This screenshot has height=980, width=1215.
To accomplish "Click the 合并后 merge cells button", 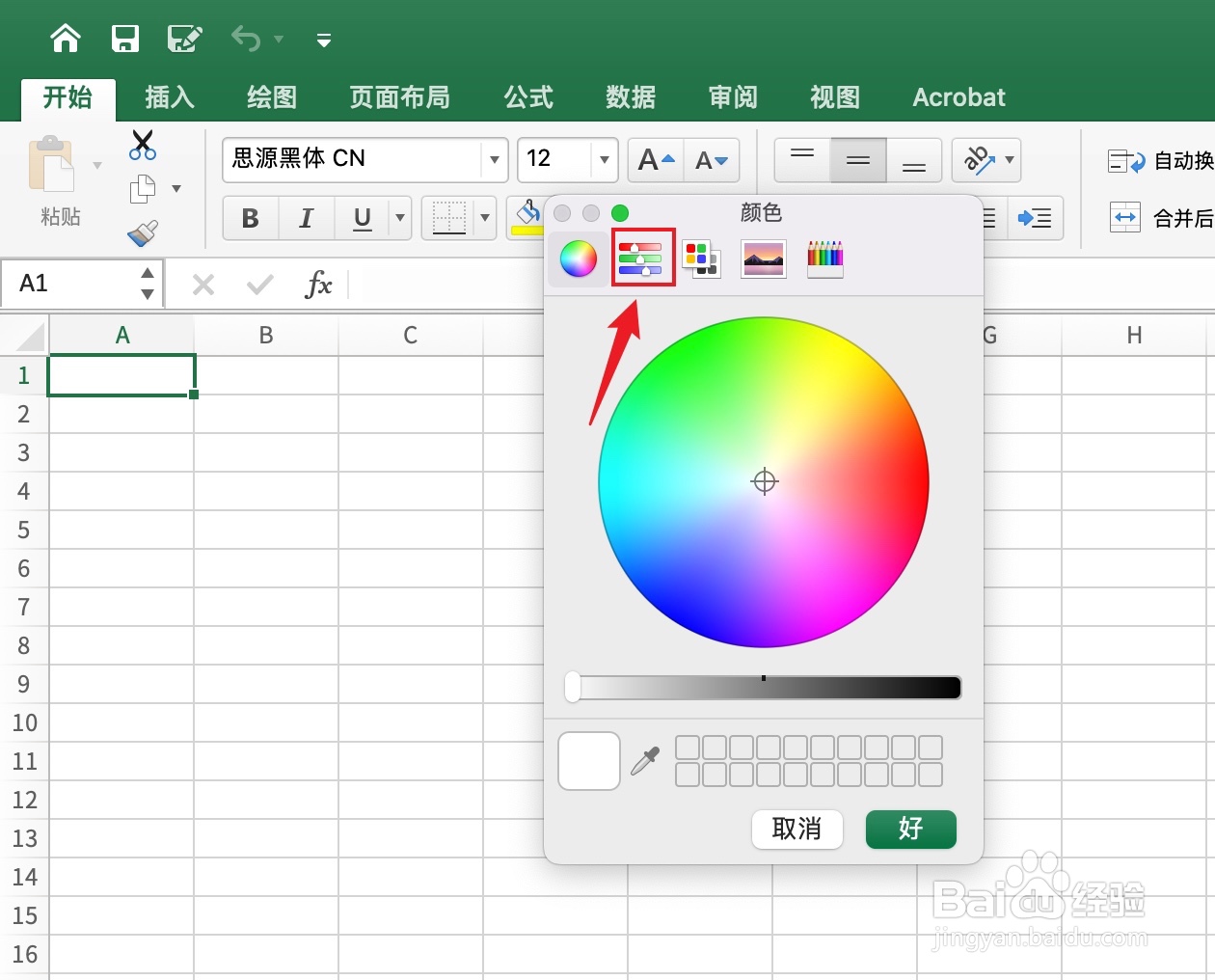I will click(1161, 218).
